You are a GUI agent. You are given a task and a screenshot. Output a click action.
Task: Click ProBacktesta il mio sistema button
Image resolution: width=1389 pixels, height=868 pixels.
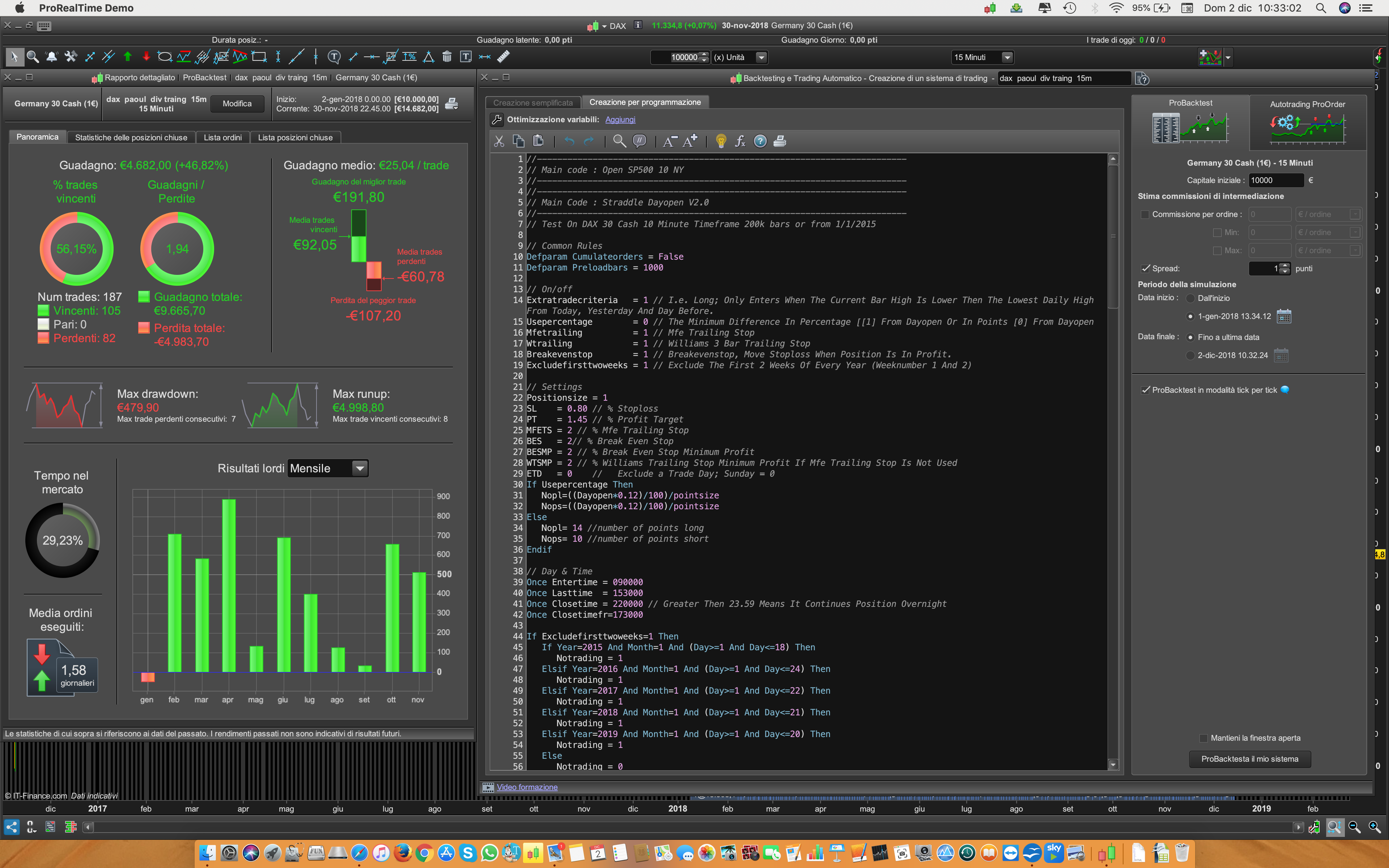tap(1249, 759)
